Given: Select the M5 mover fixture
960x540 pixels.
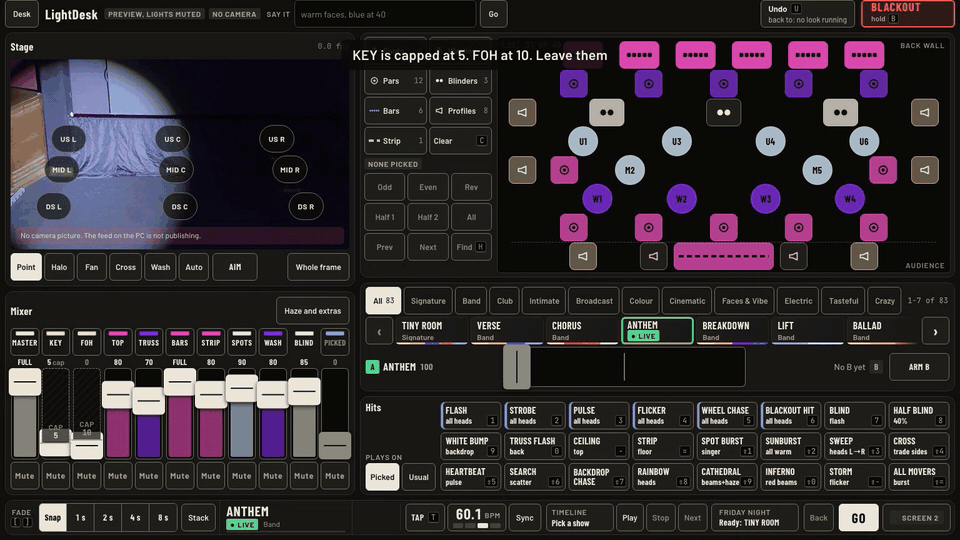Looking at the screenshot, I should tap(817, 170).
